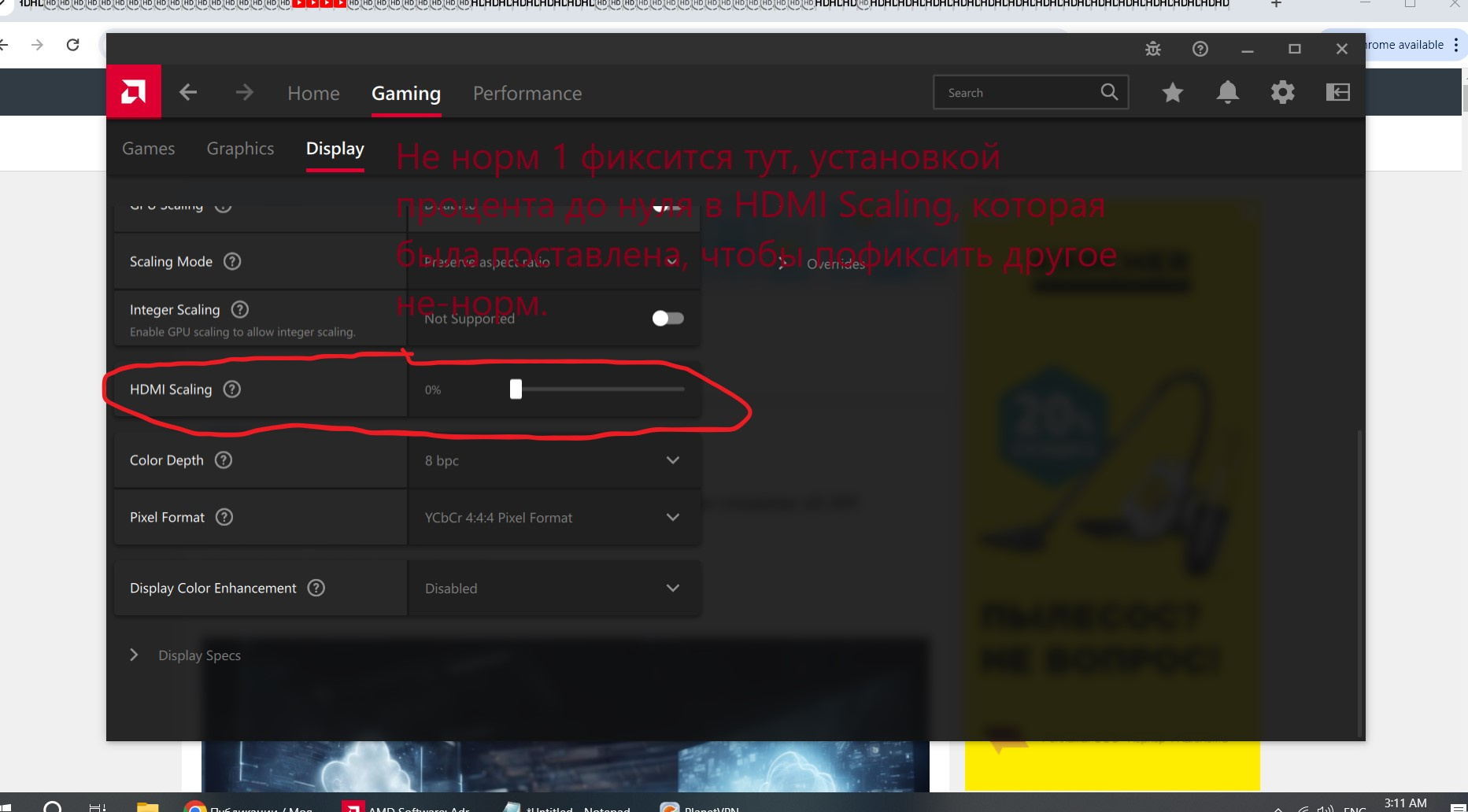Open the bug report tool icon
Screen dimensions: 1468x812
point(1153,49)
